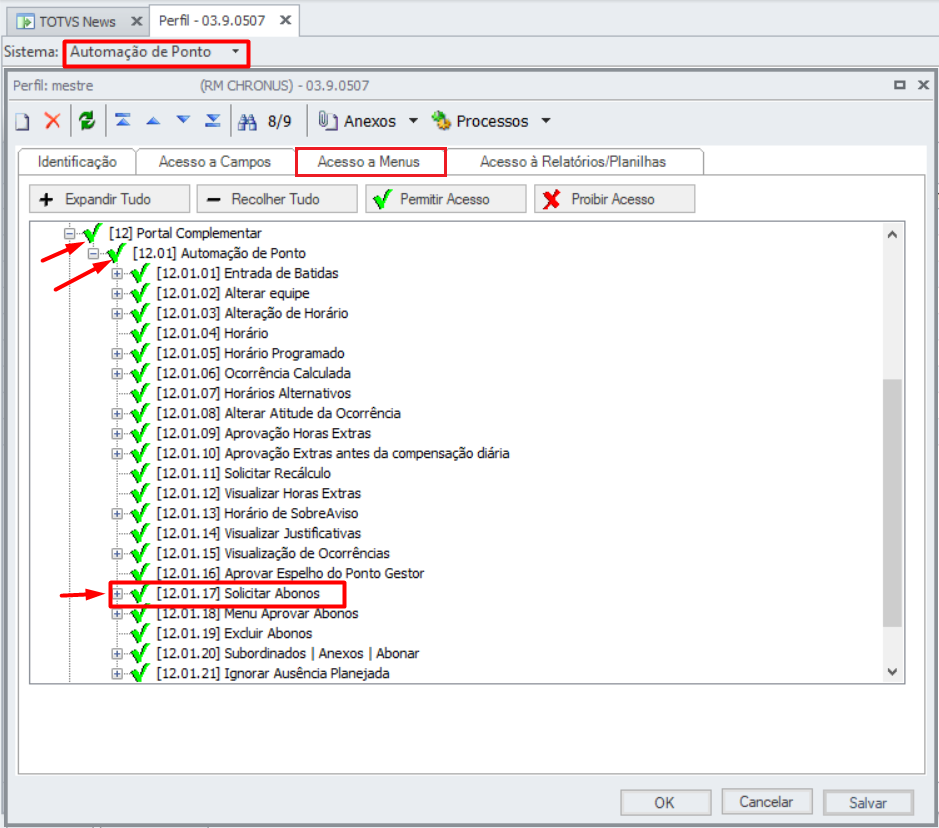
Task: Click the TOTVS News tab icon
Action: point(25,22)
